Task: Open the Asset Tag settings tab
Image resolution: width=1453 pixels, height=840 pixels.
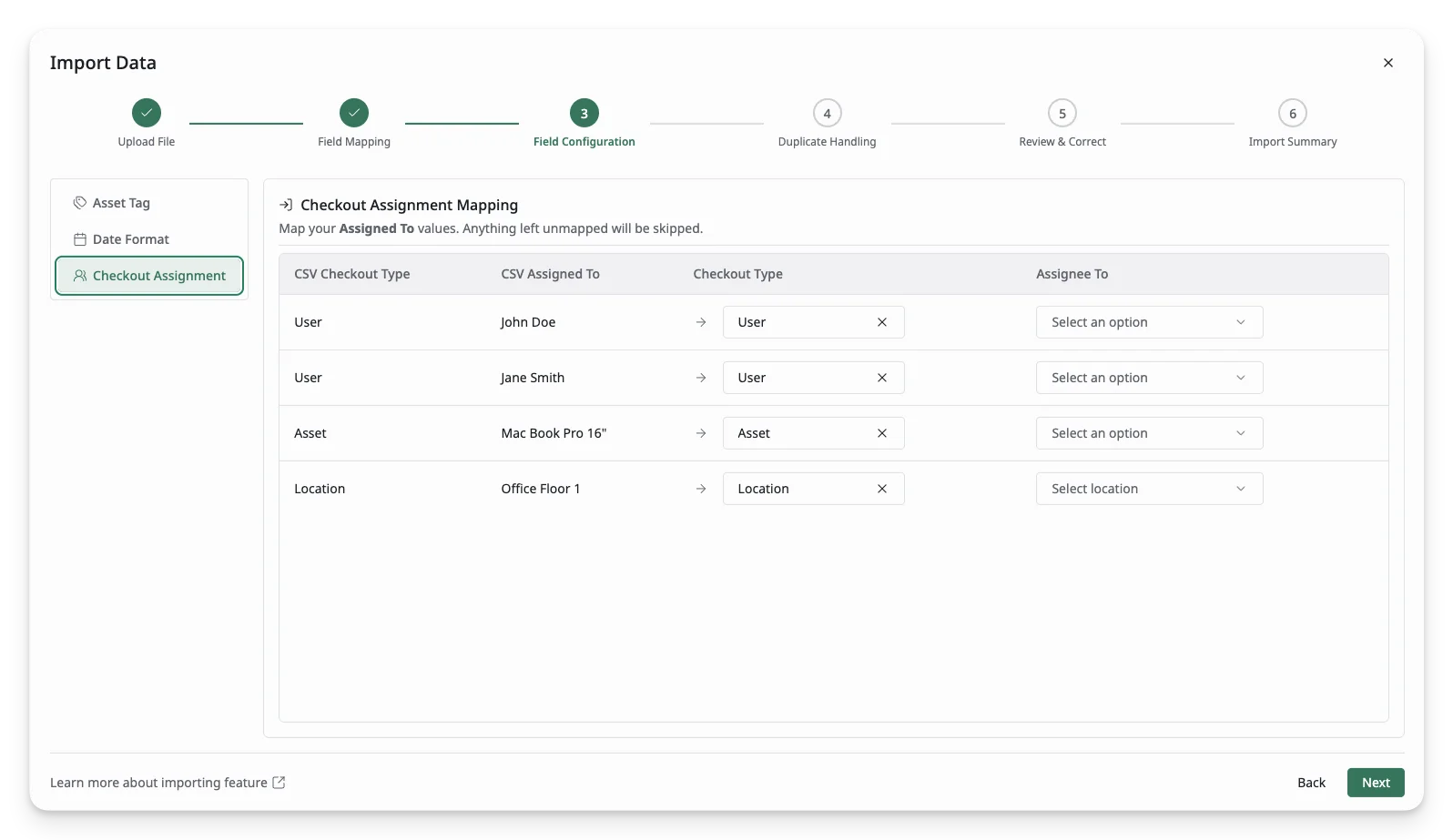Action: click(149, 203)
